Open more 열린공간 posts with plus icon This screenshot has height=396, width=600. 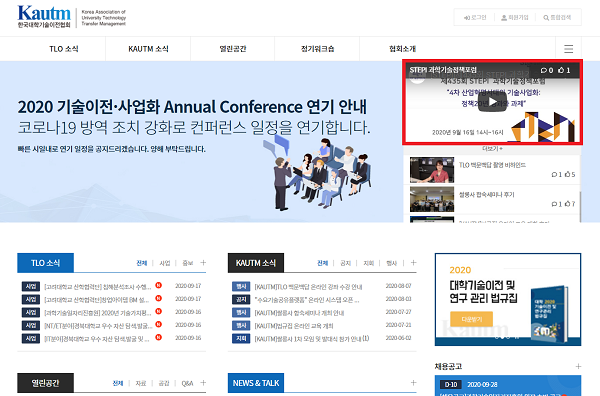(x=203, y=383)
